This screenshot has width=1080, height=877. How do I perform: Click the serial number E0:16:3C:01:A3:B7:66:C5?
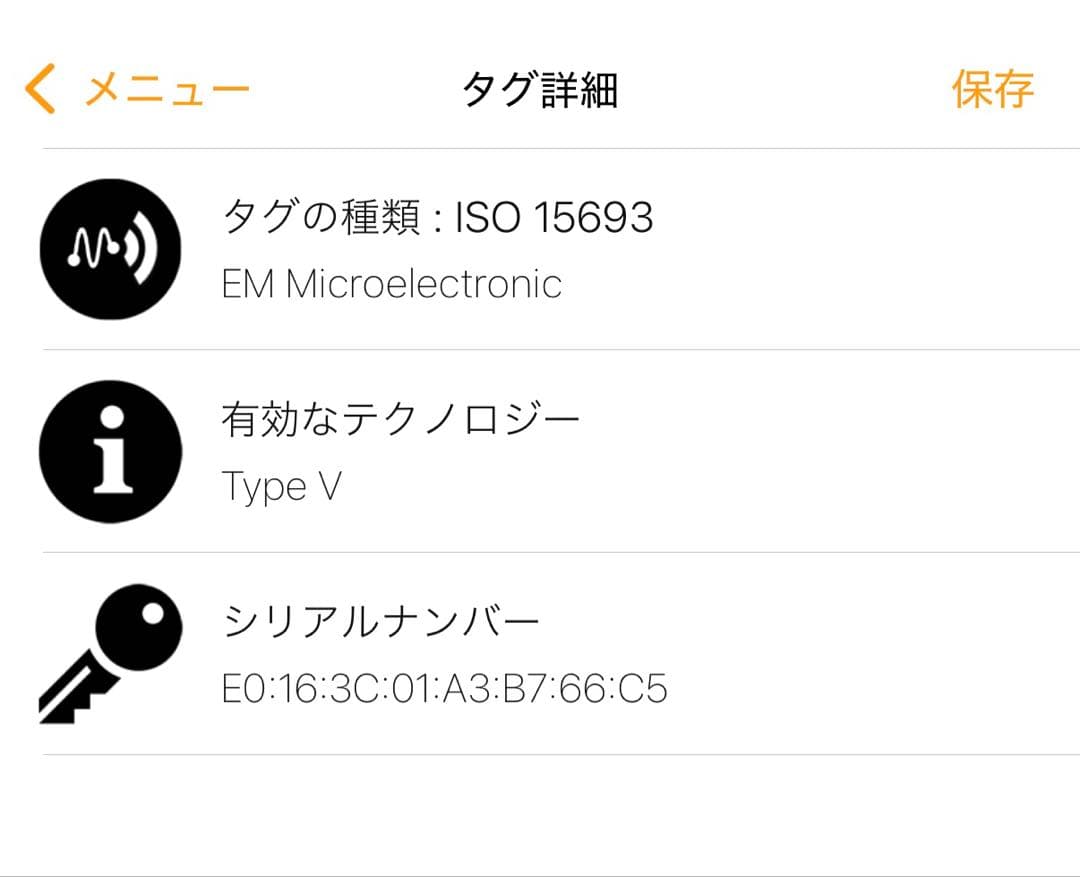(443, 688)
